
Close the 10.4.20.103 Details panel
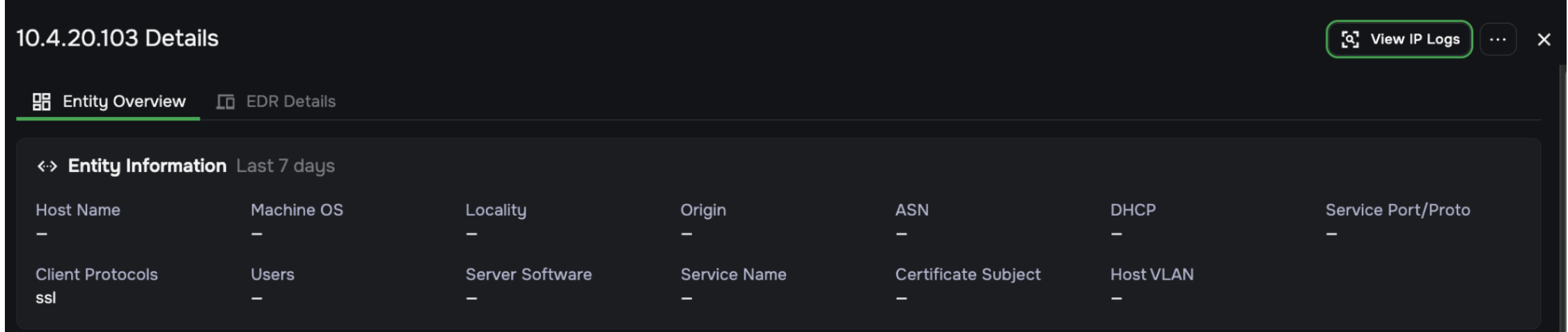pyautogui.click(x=1544, y=40)
